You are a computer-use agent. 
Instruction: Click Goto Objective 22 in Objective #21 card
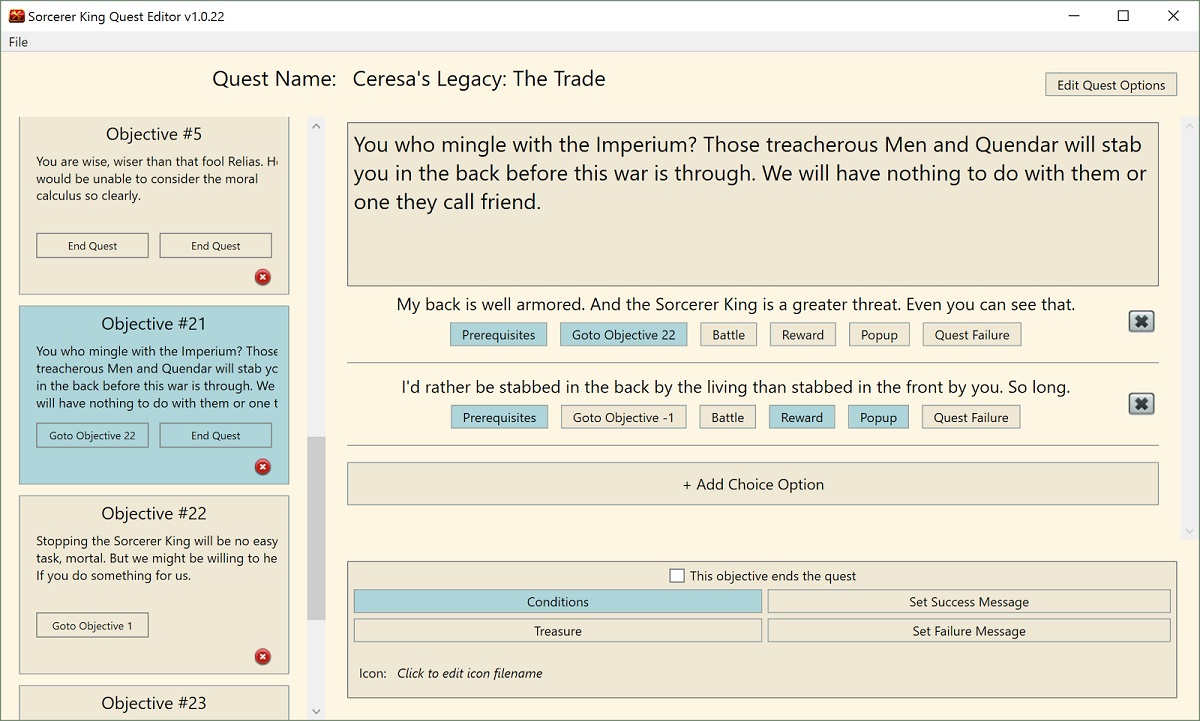(92, 436)
